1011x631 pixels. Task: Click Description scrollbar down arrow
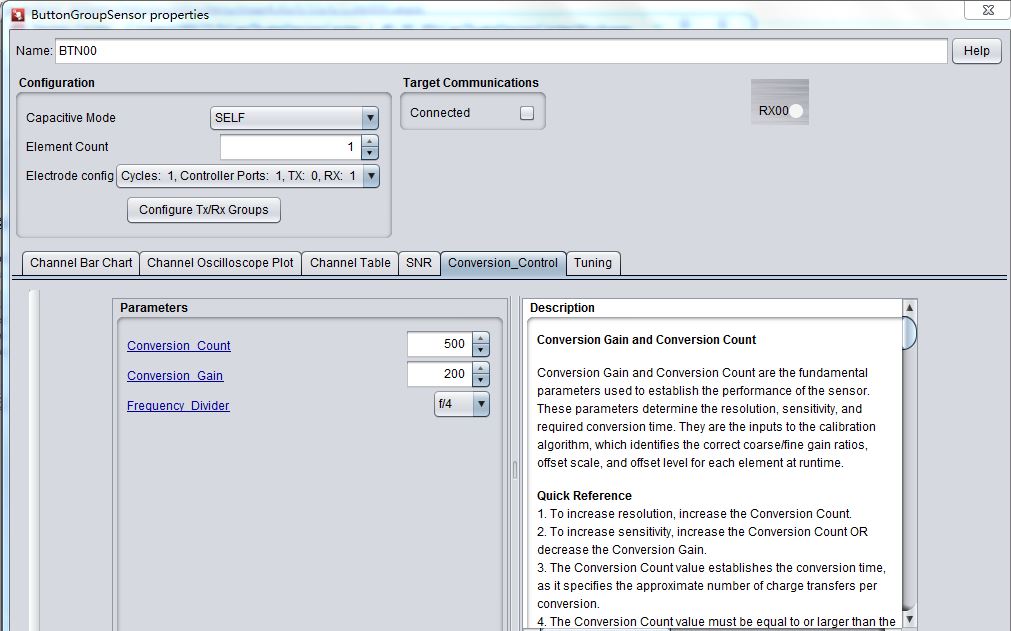tap(909, 619)
